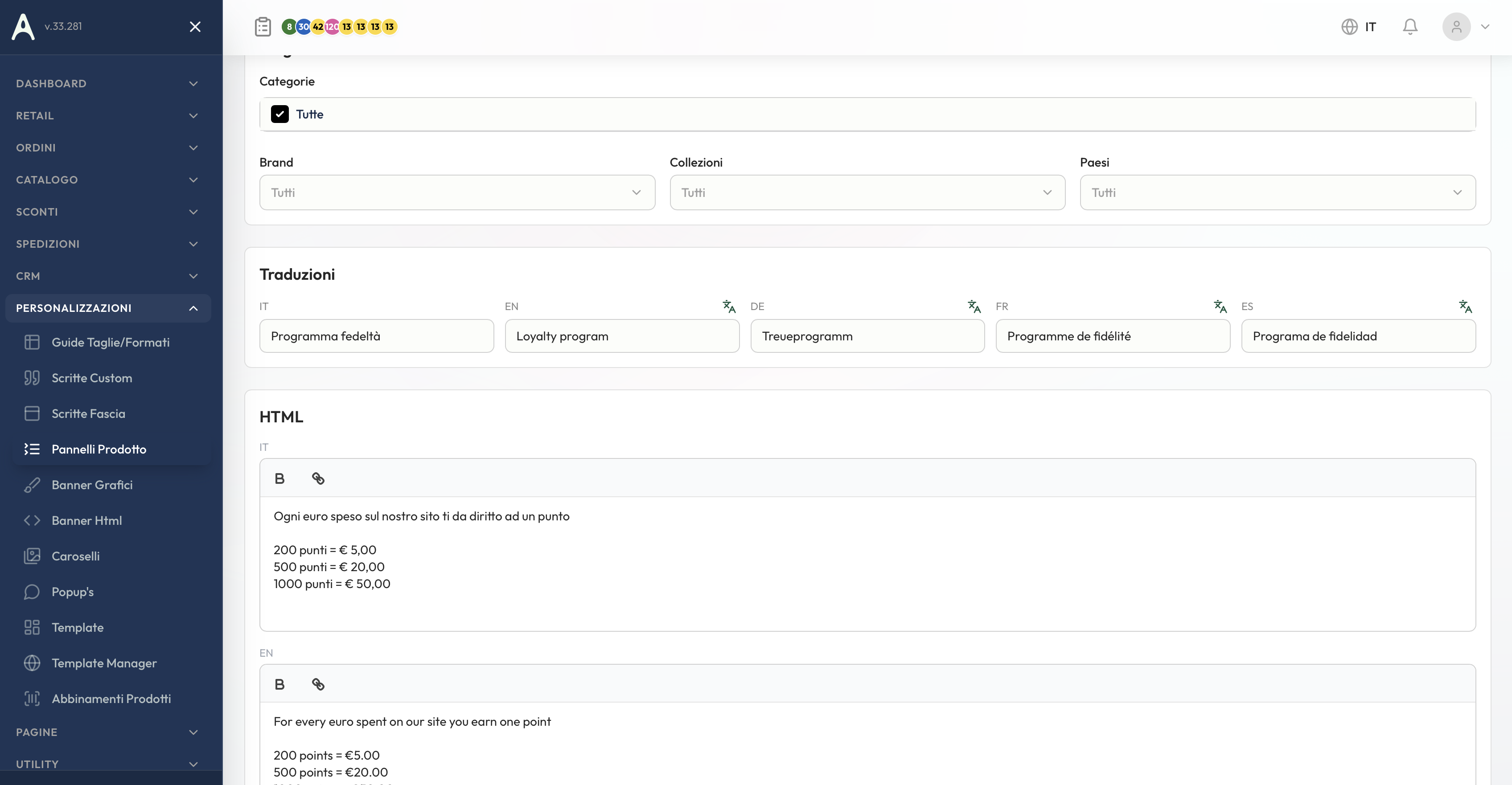Click the Scritte Custom quote icon
Image resolution: width=1512 pixels, height=785 pixels.
[x=32, y=378]
